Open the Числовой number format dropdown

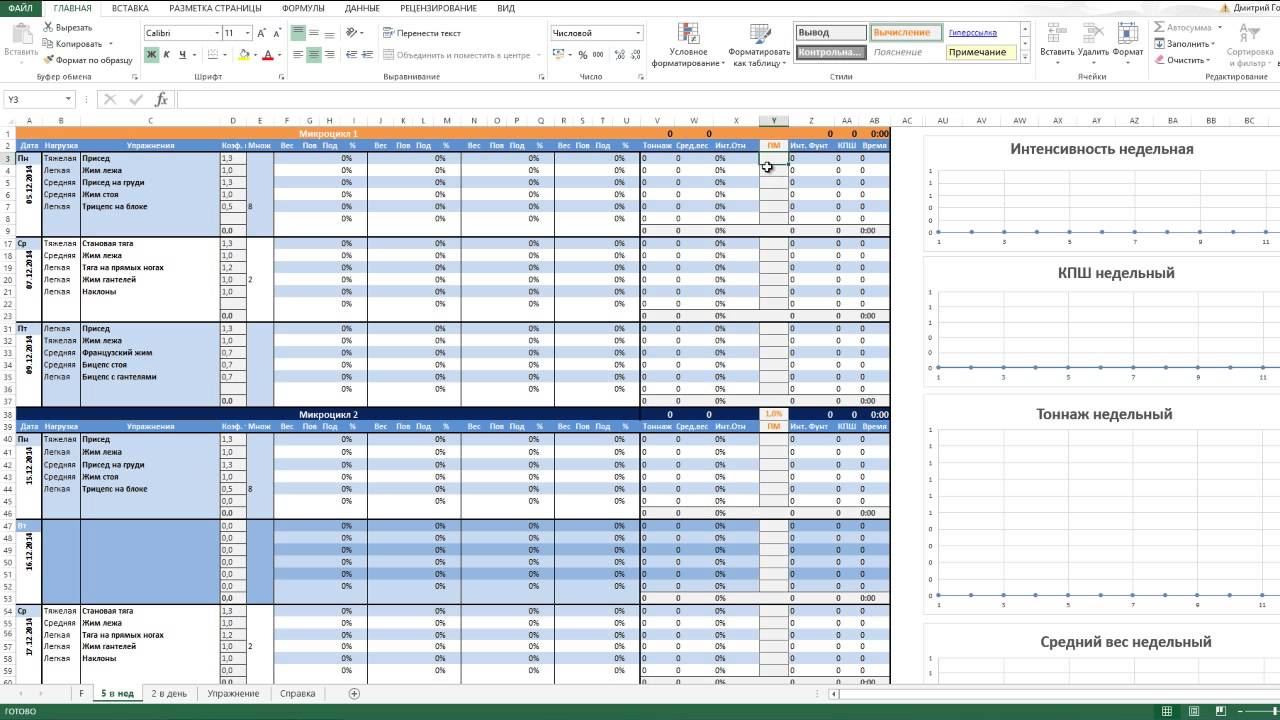[638, 33]
